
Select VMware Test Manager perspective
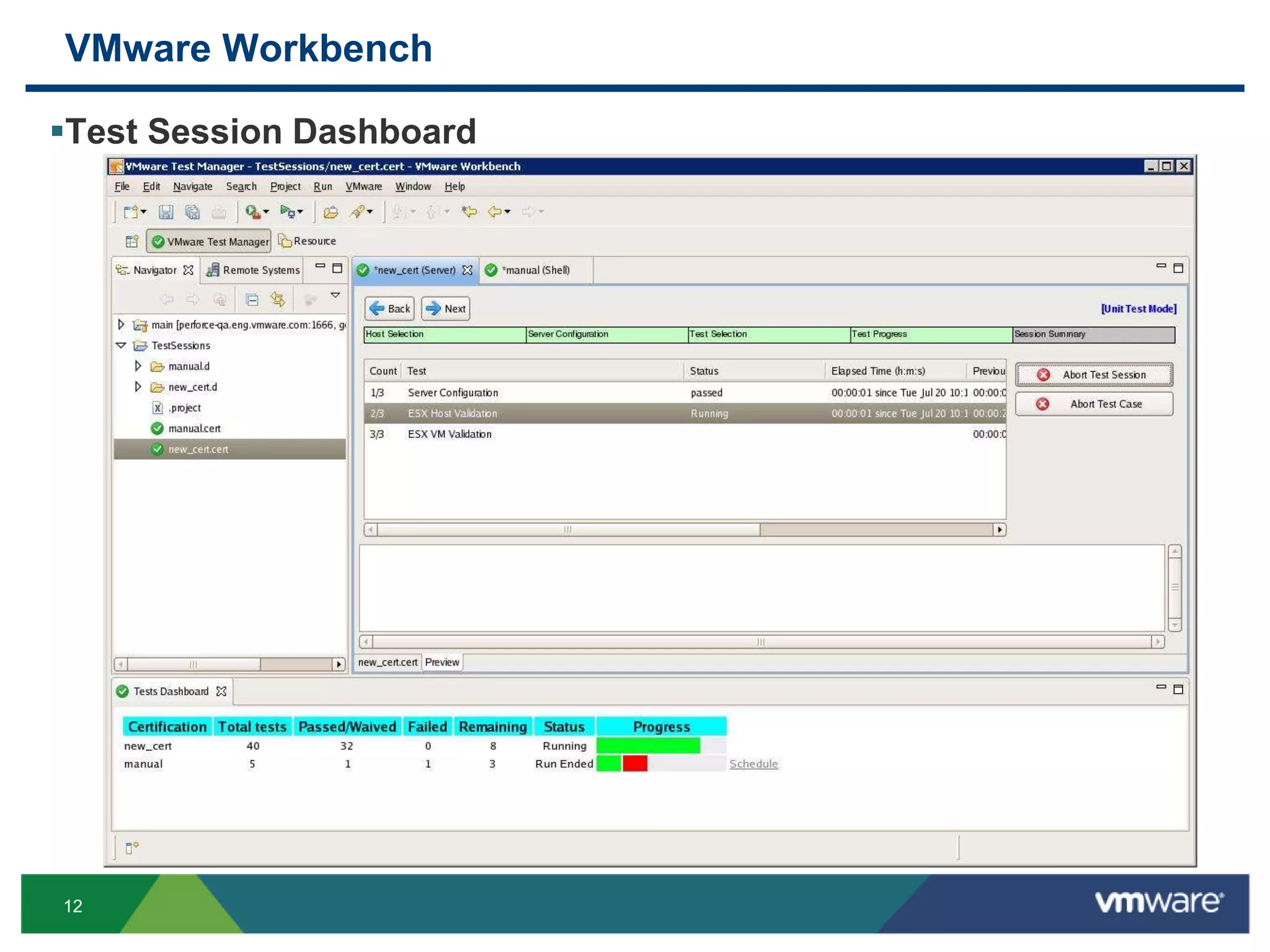pyautogui.click(x=210, y=242)
